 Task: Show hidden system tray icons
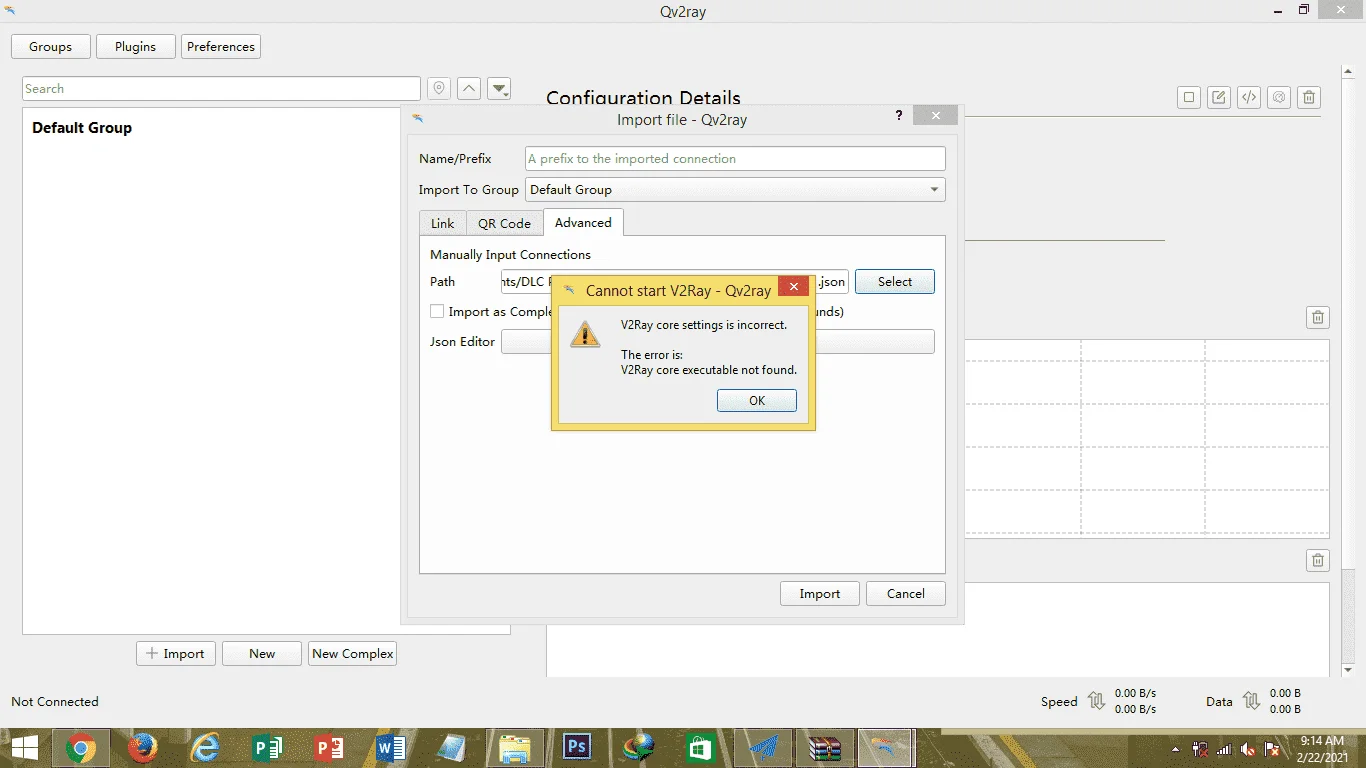coord(1176,749)
